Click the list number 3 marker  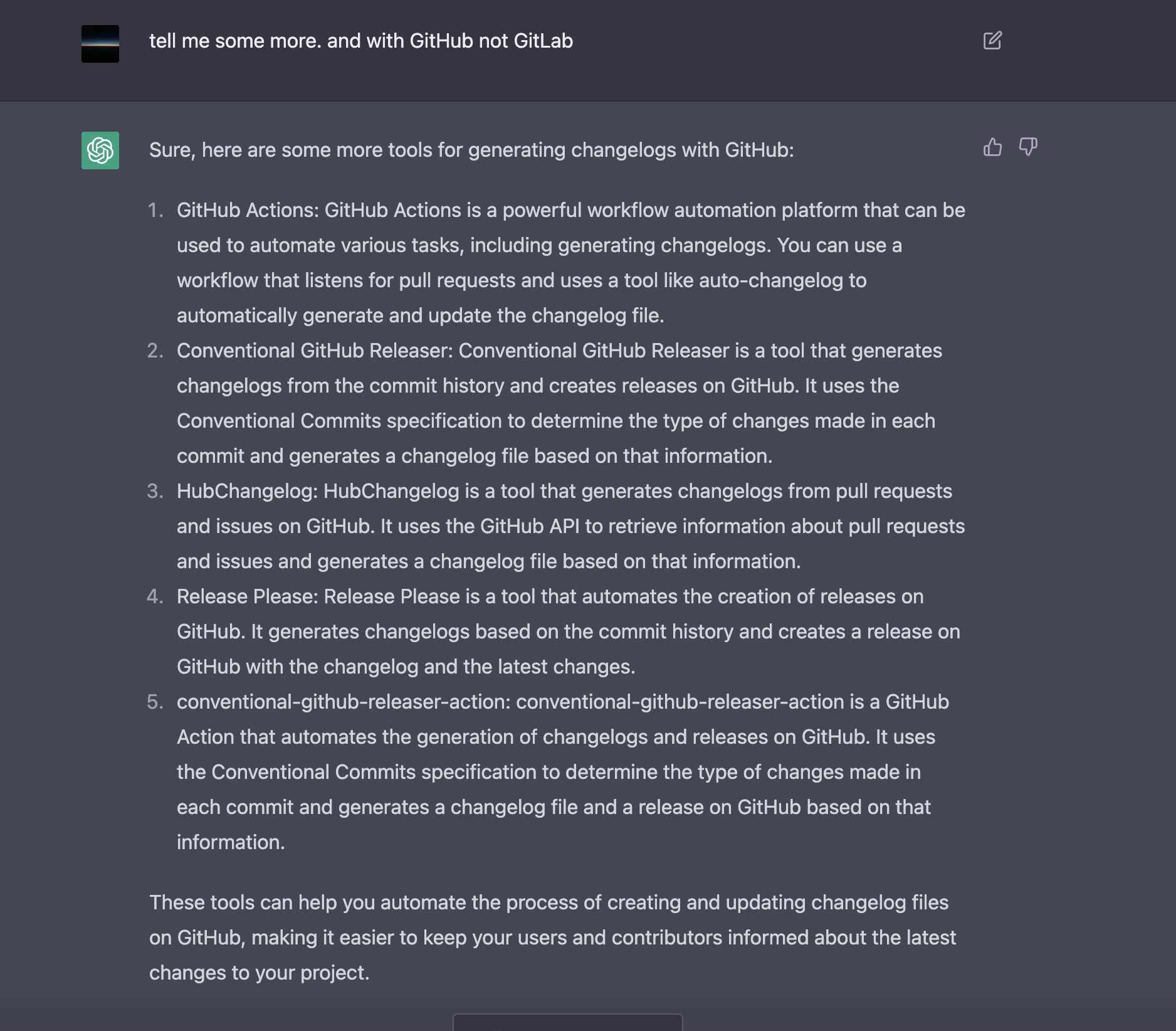[155, 491]
